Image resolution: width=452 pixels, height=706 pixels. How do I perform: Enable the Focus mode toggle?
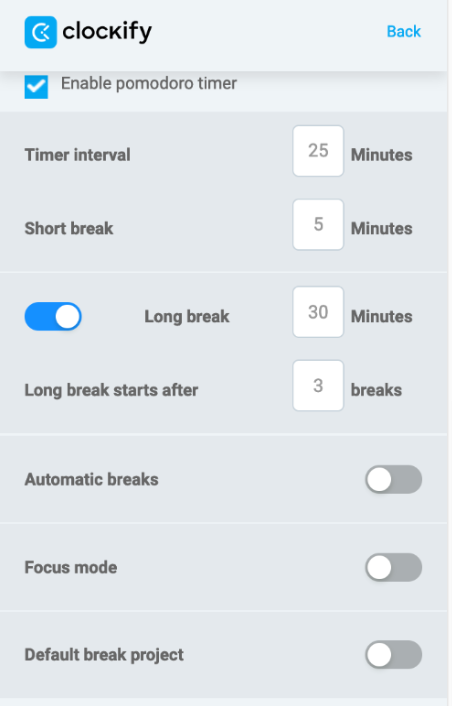pos(393,567)
